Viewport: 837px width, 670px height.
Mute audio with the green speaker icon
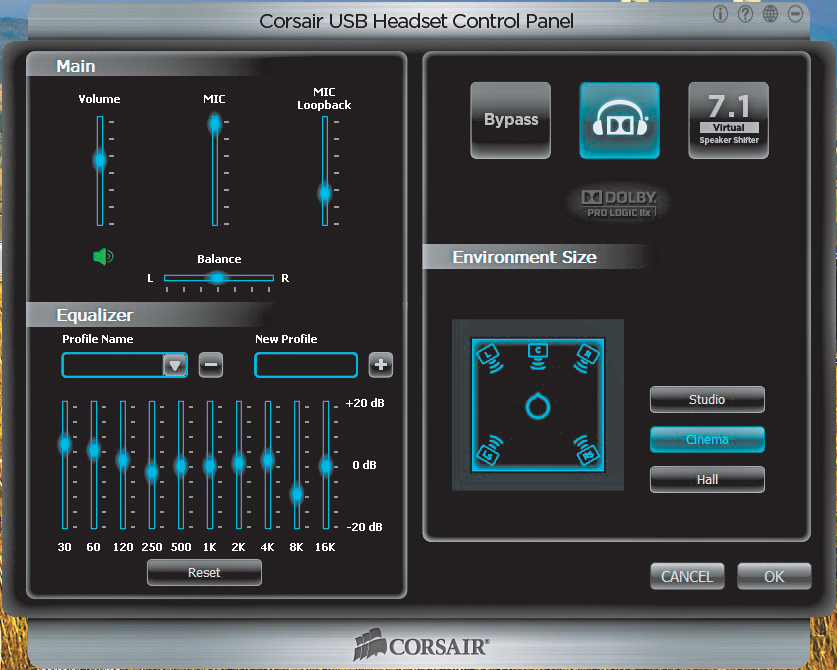point(102,257)
